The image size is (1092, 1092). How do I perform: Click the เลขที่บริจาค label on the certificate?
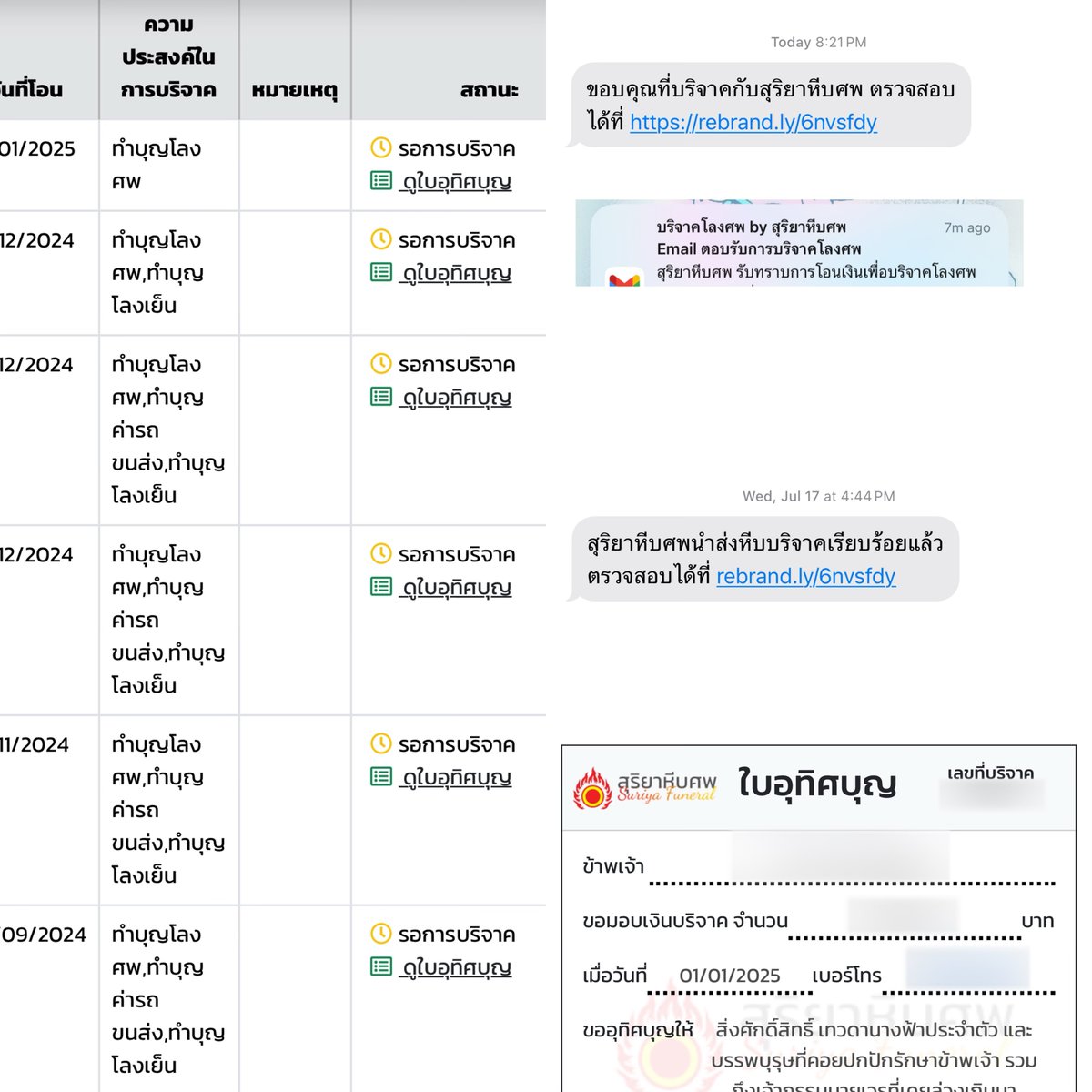(990, 773)
